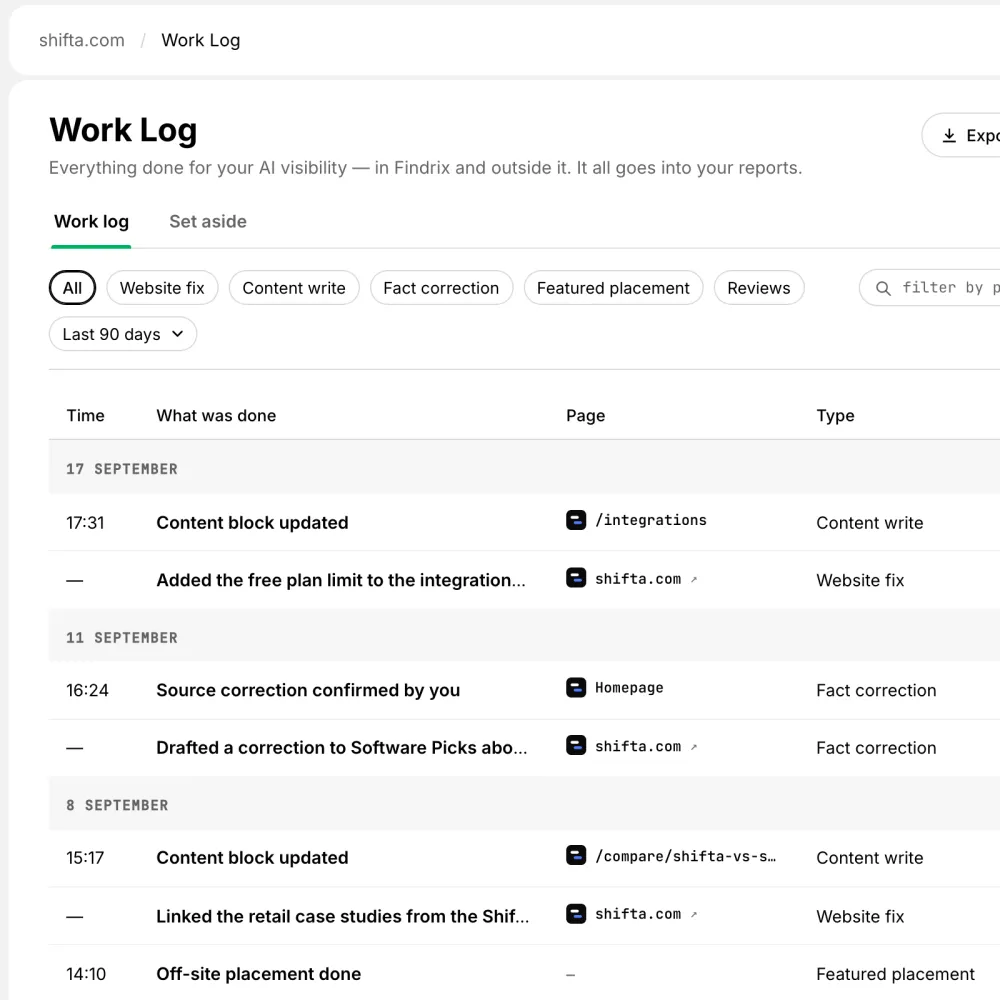Click the Shifta icon in 'Added the free plan limit' row
The width and height of the screenshot is (1000, 1000).
576,578
